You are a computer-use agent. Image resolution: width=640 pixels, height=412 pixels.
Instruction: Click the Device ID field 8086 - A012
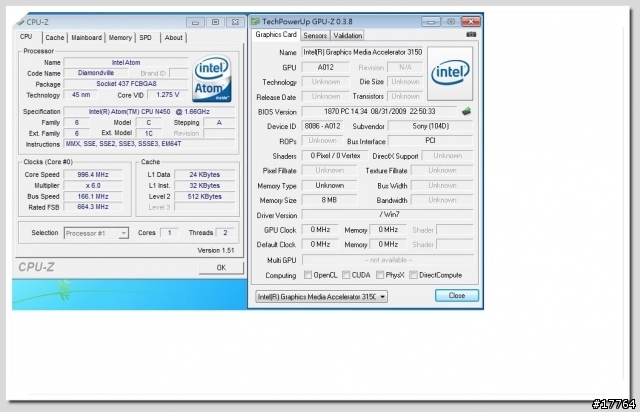[x=322, y=126]
